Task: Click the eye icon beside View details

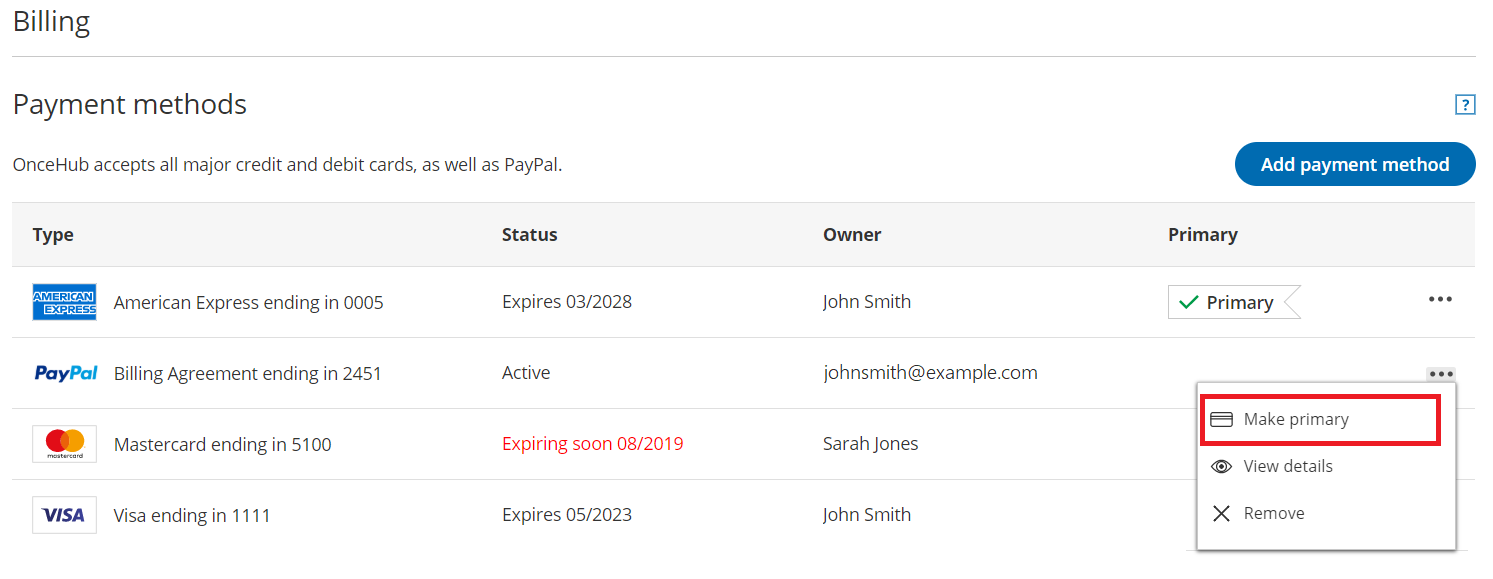Action: pyautogui.click(x=1221, y=466)
